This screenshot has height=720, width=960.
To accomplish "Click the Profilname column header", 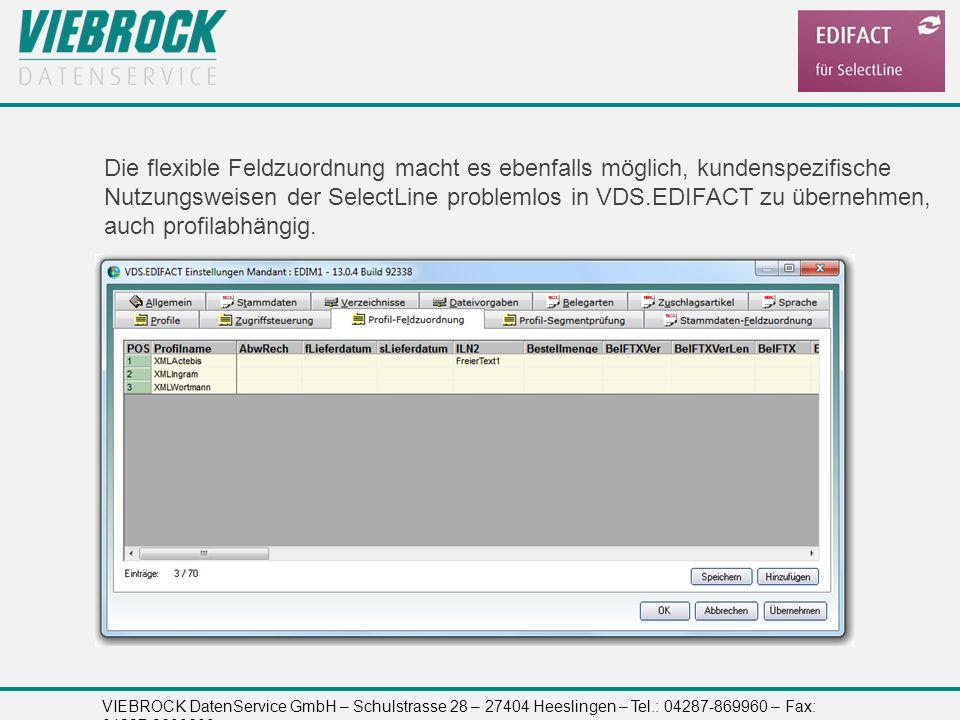I will [194, 348].
